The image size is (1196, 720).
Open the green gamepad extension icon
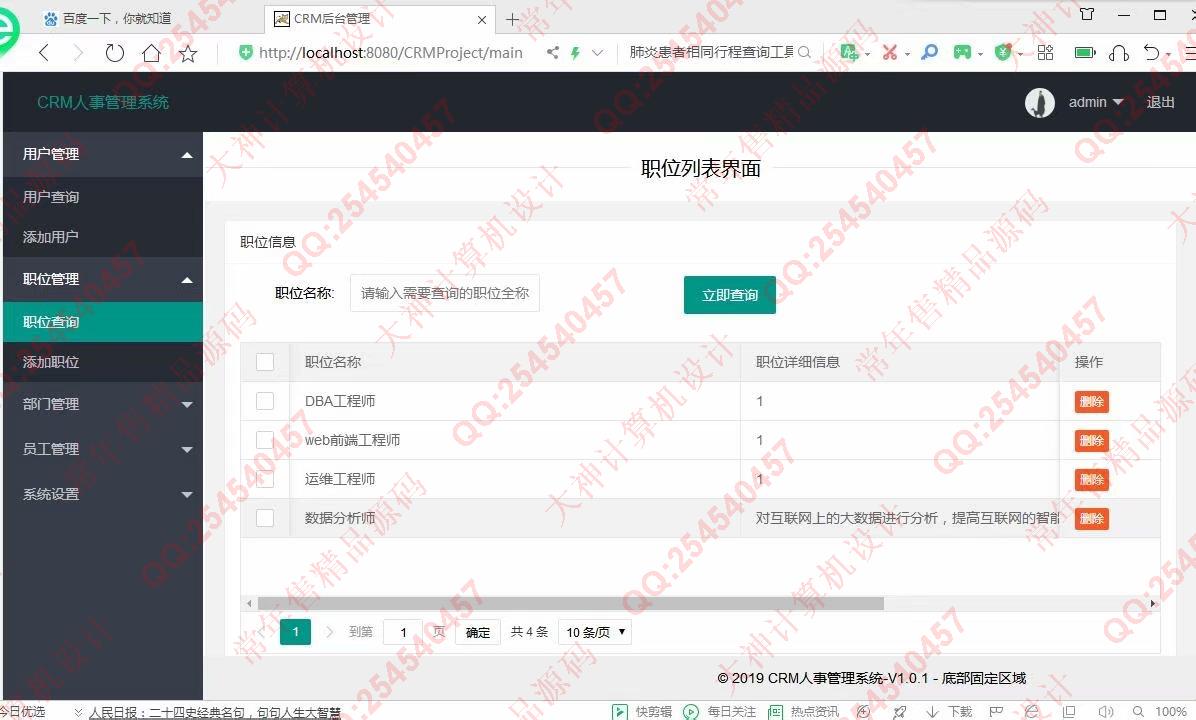(963, 52)
